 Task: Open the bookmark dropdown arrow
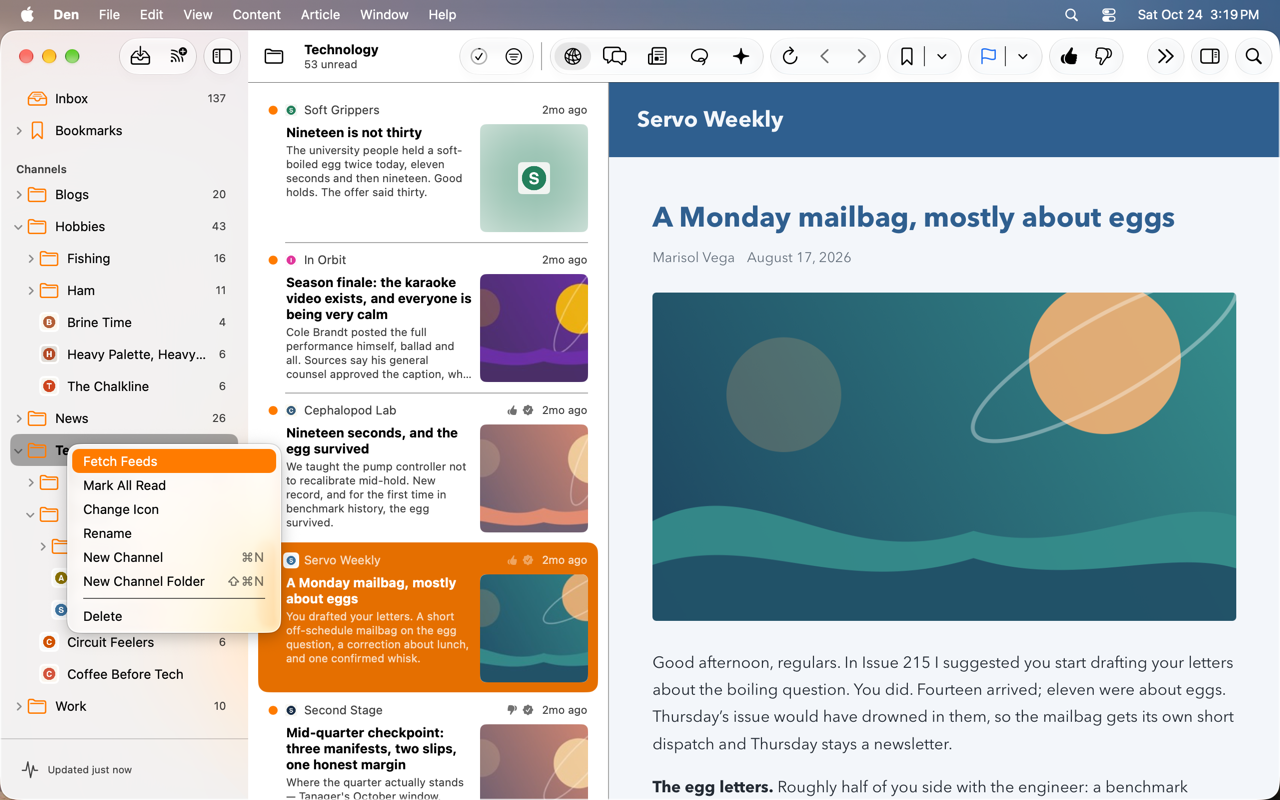click(x=942, y=57)
